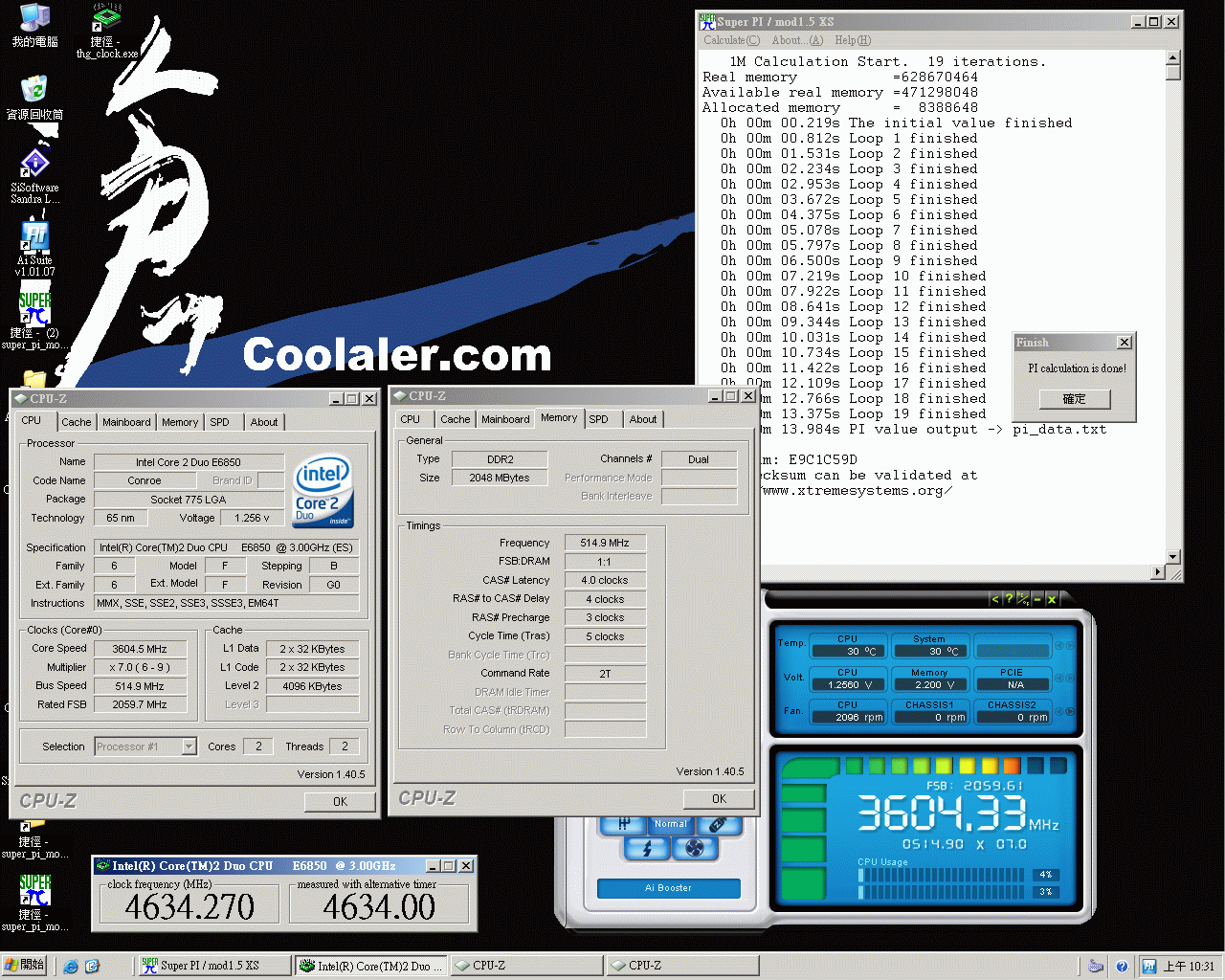Screen dimensions: 1225x980
Task: Click Level 2 cache value '4096 KBytes'
Action: (312, 686)
